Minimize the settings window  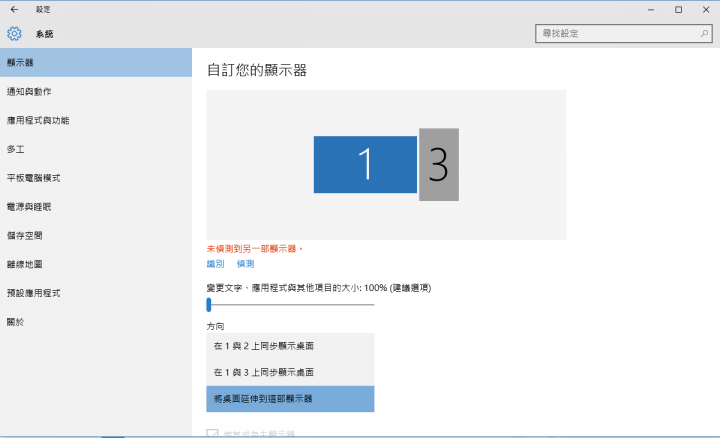point(651,10)
